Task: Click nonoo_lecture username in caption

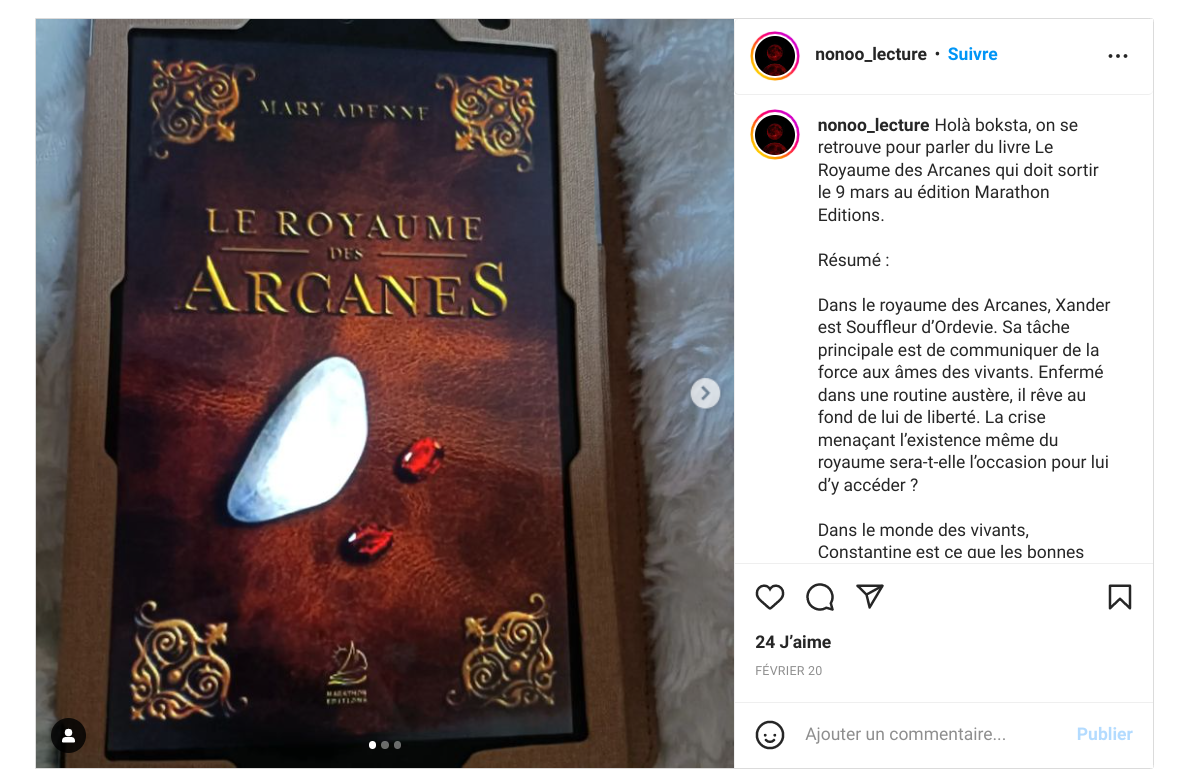Action: click(x=873, y=125)
